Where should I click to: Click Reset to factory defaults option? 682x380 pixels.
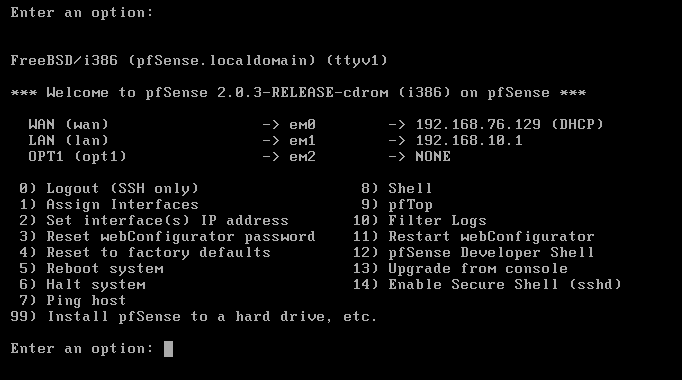pos(144,253)
